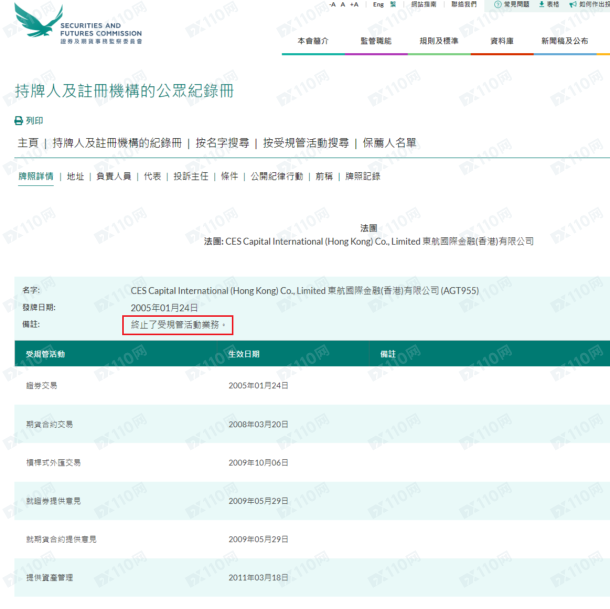The width and height of the screenshot is (610, 609).
Task: Switch to the 前稱 tab
Action: pyautogui.click(x=324, y=176)
